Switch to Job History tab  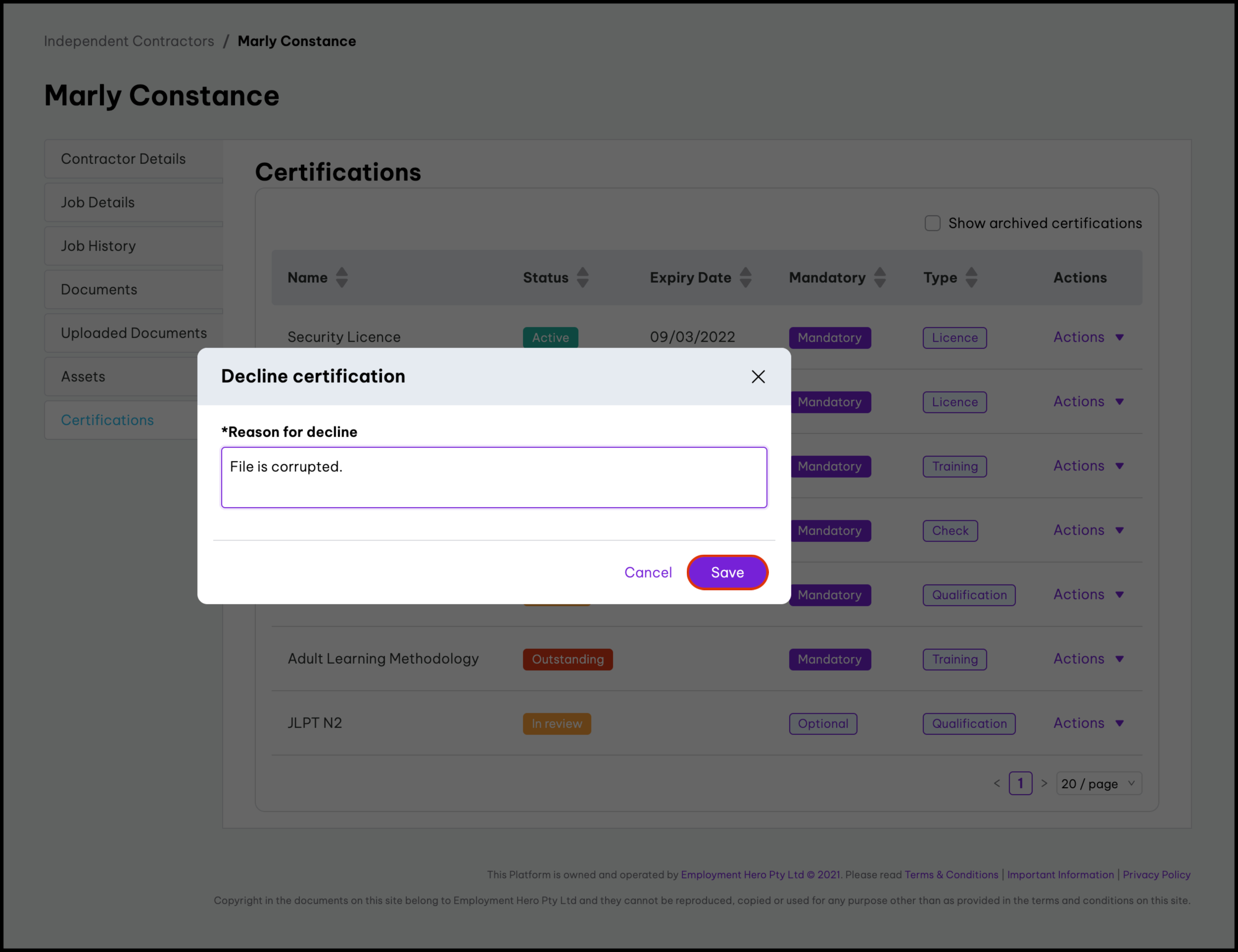pos(98,246)
